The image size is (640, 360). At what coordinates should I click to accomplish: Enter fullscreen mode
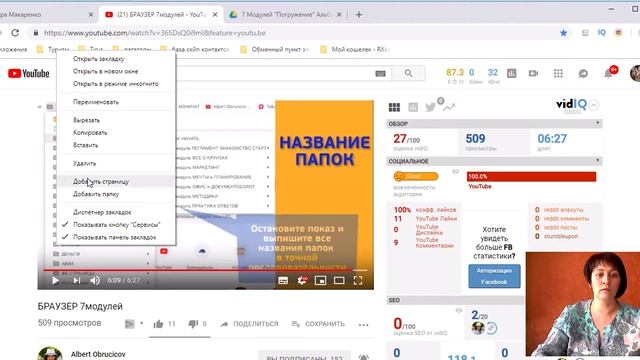point(358,280)
